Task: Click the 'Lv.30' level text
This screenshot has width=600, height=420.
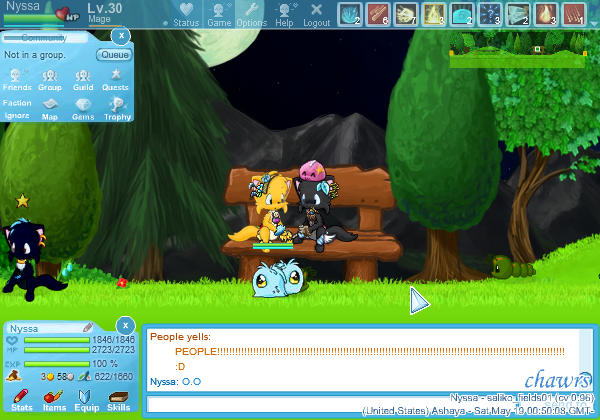Action: pos(104,8)
